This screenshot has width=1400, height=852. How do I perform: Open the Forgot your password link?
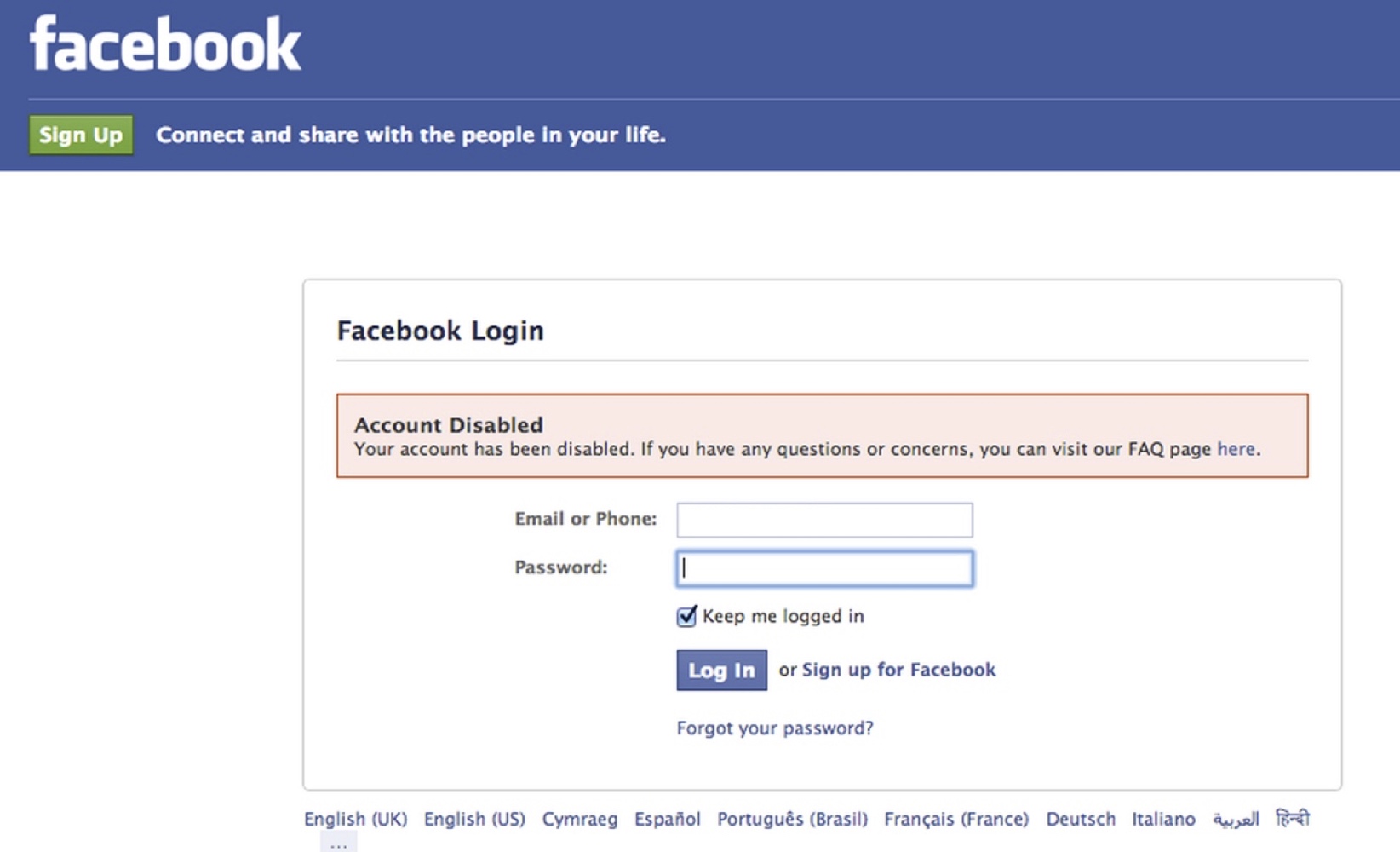coord(775,728)
